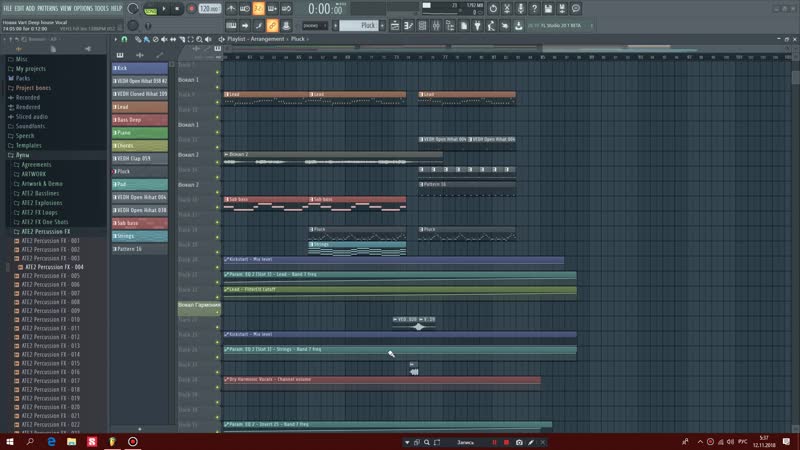Select the Lead pattern in picker
Viewport: 800px width, 450px height.
[140, 107]
